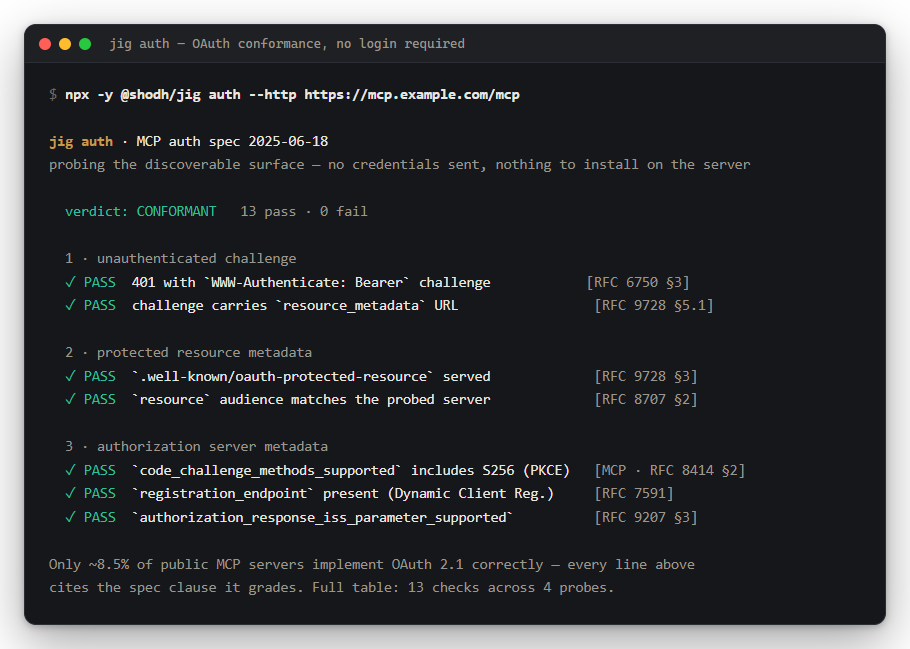Click '401 with `WWW-Authenticate: Bearer` challenge' text
910x649 pixels.
pyautogui.click(x=311, y=283)
